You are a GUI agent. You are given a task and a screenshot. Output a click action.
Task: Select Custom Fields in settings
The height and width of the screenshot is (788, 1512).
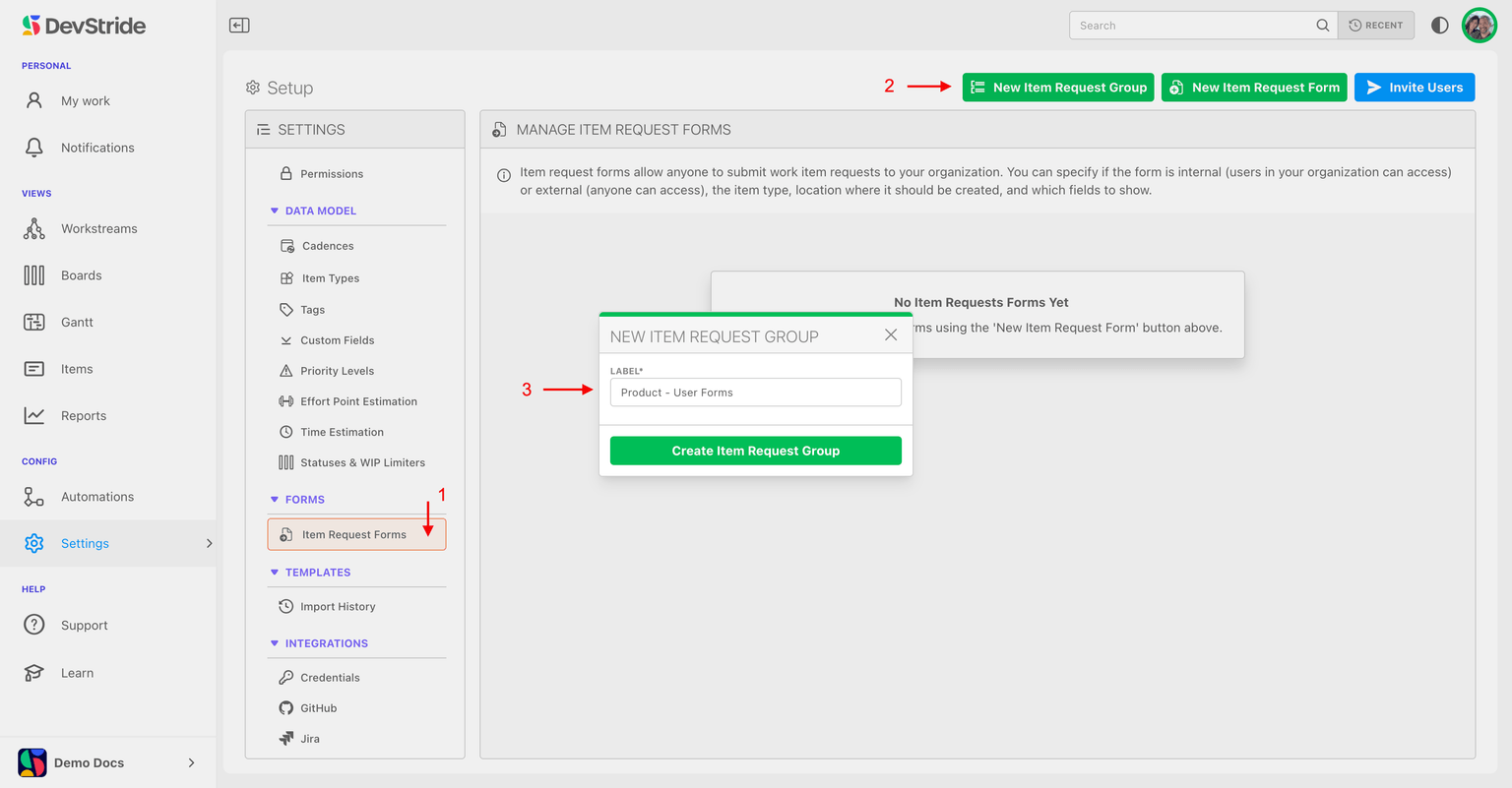[337, 340]
